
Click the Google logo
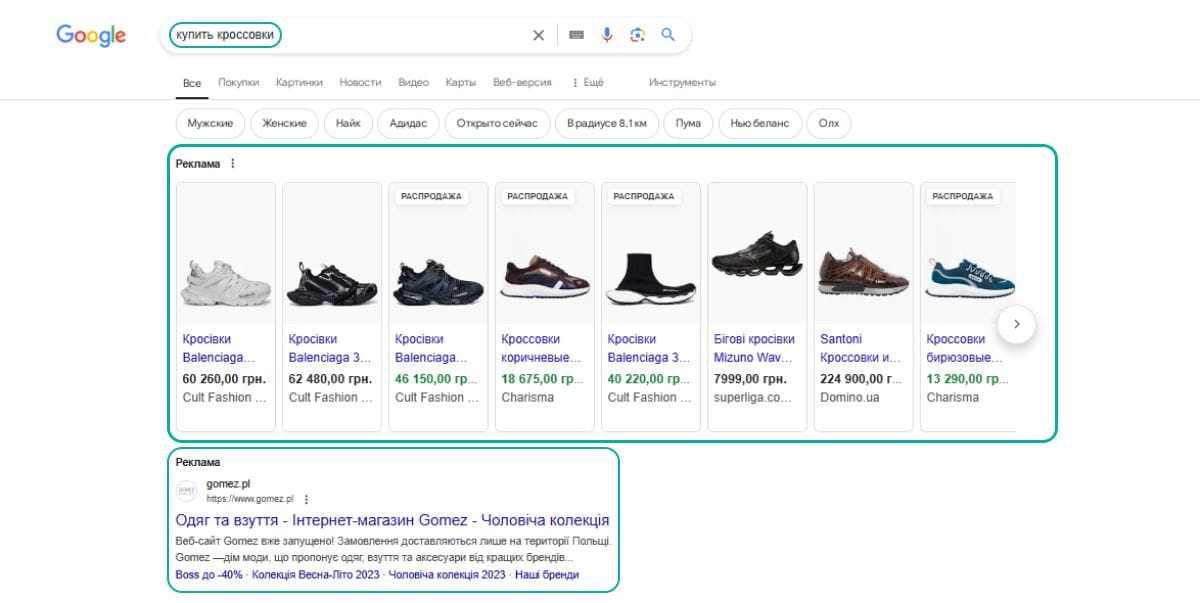tap(91, 36)
